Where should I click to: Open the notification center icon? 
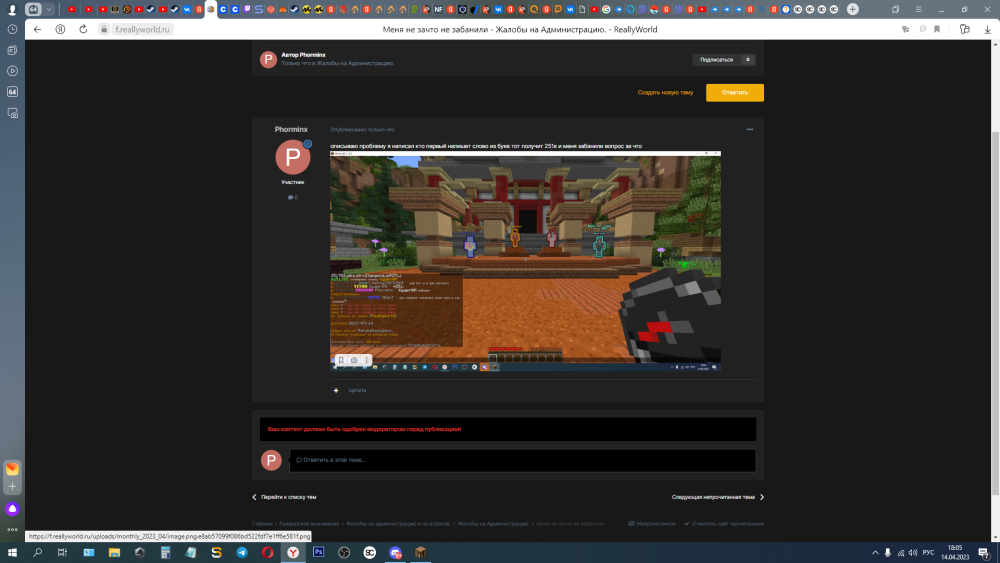point(983,553)
